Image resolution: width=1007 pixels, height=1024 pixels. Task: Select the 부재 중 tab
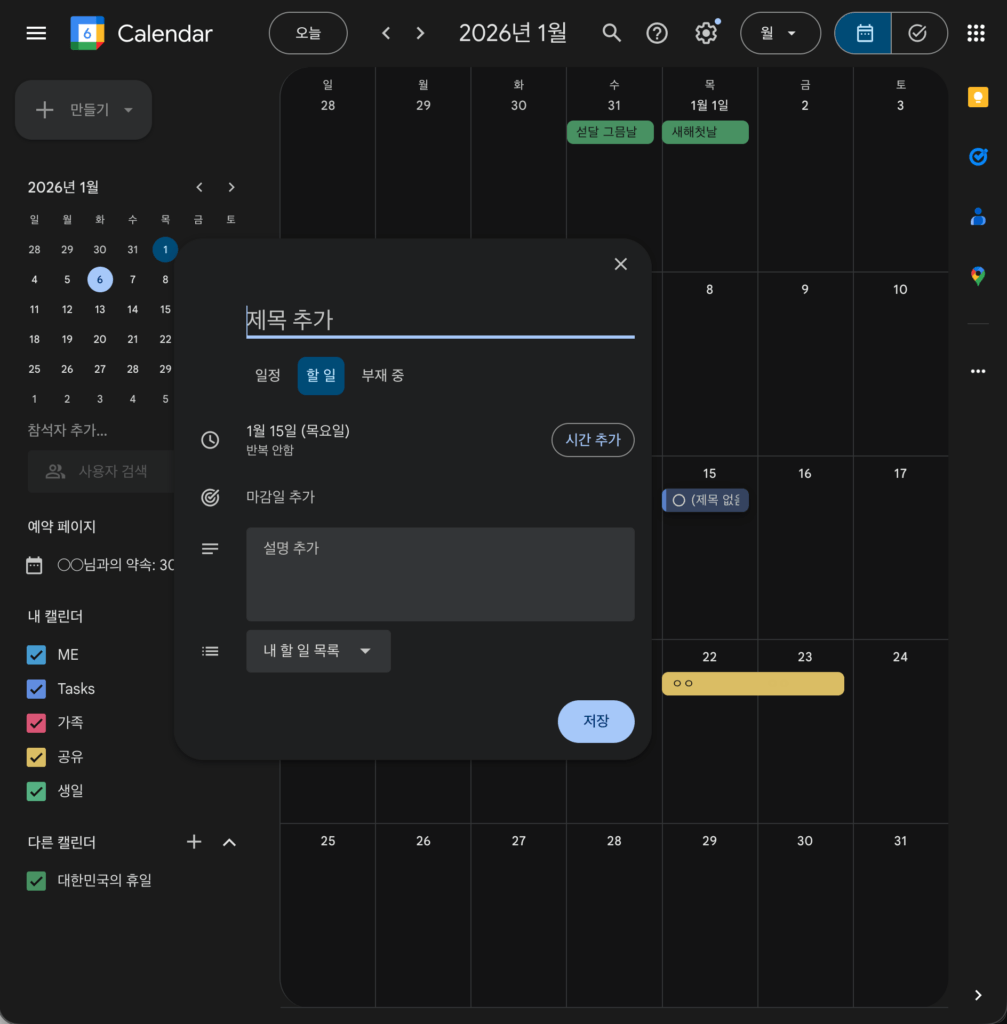pyautogui.click(x=383, y=376)
